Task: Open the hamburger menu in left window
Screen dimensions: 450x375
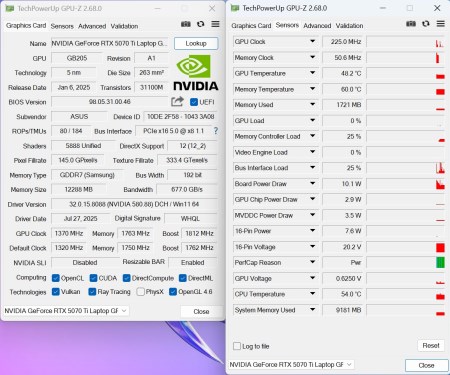Action: [x=215, y=24]
